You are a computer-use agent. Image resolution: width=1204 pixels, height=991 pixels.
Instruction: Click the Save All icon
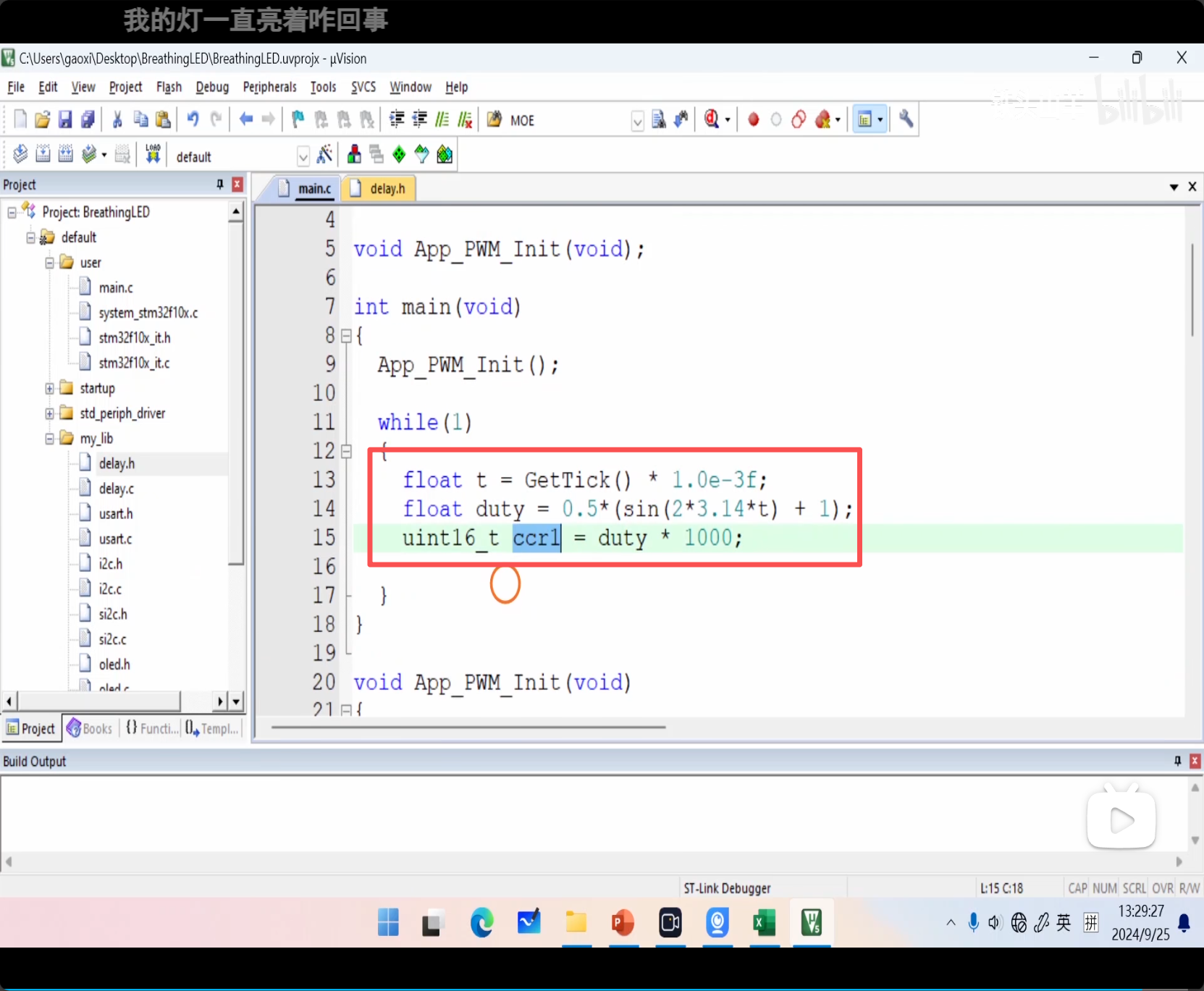[x=88, y=119]
